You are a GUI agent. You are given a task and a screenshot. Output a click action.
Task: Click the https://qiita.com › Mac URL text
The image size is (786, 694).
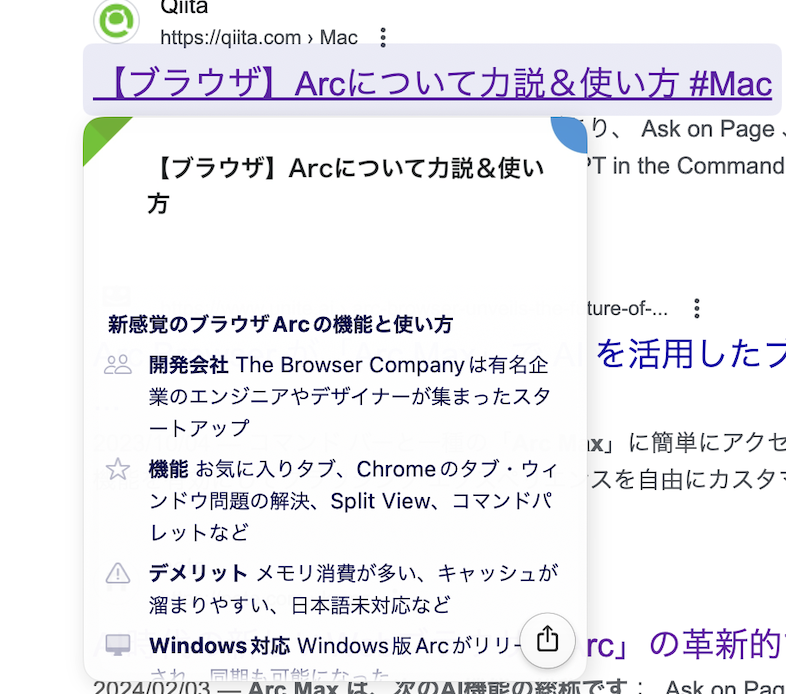[259, 38]
